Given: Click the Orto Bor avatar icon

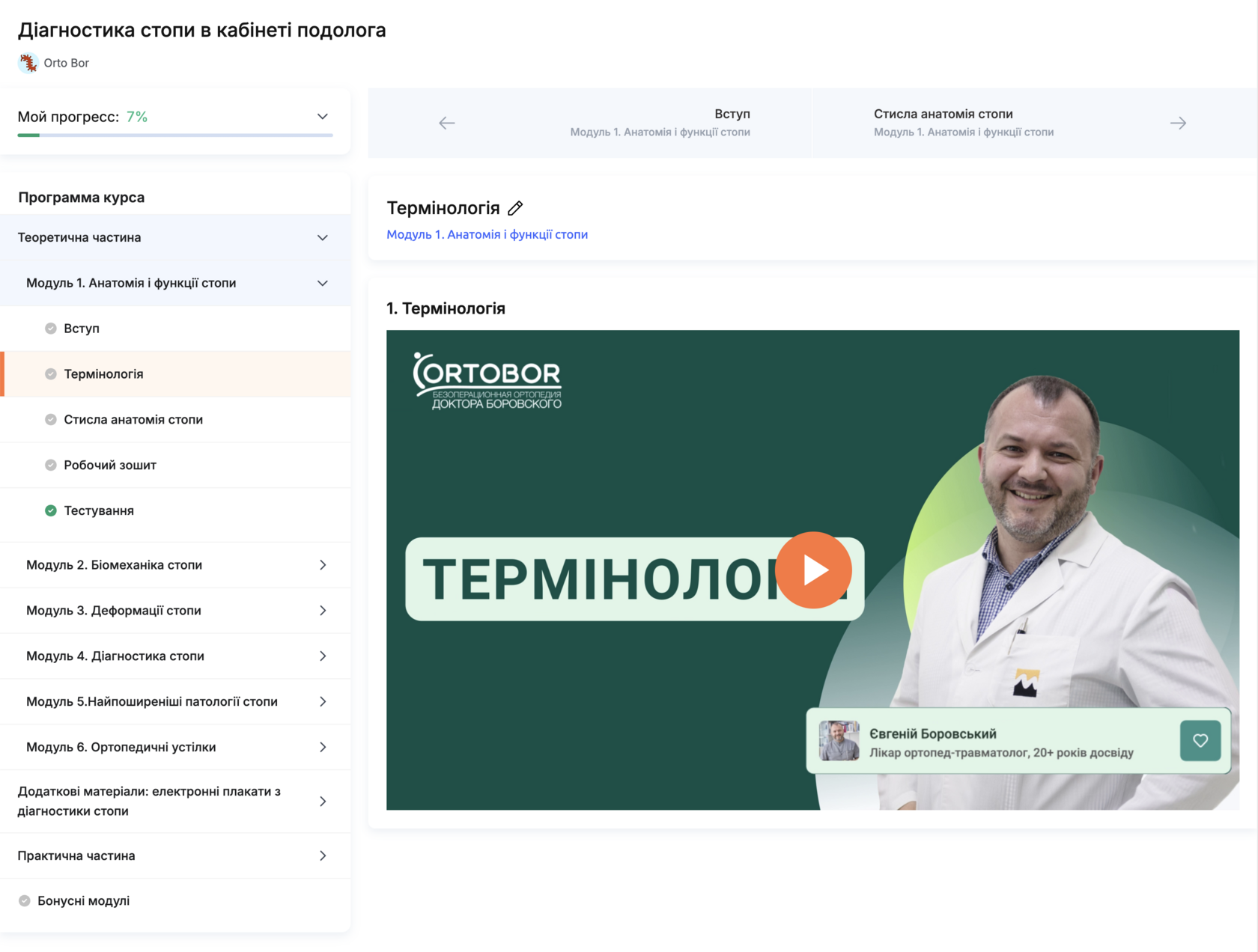Looking at the screenshot, I should 28,63.
